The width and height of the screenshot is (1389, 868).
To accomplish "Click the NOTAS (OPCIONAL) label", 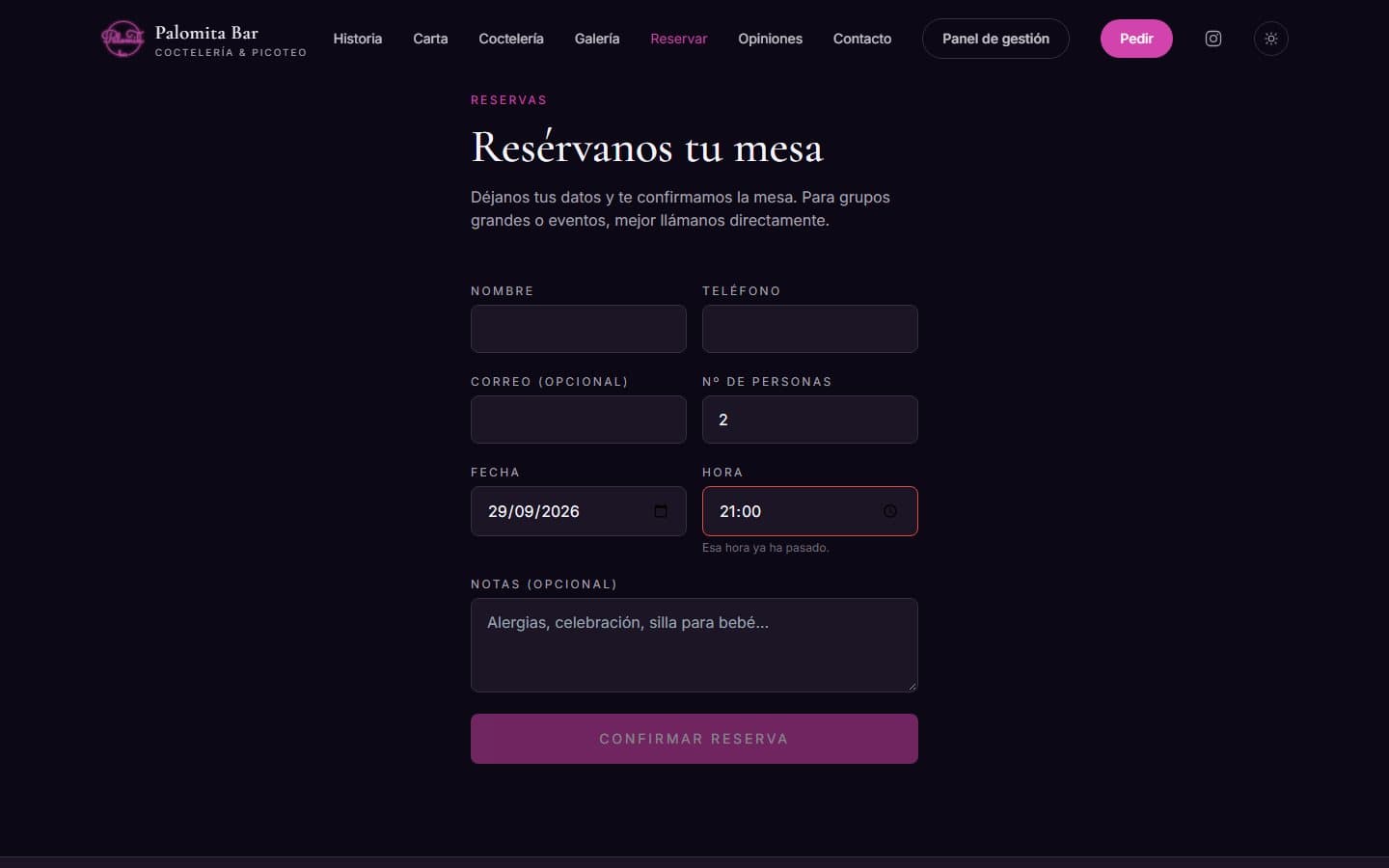I will (544, 584).
